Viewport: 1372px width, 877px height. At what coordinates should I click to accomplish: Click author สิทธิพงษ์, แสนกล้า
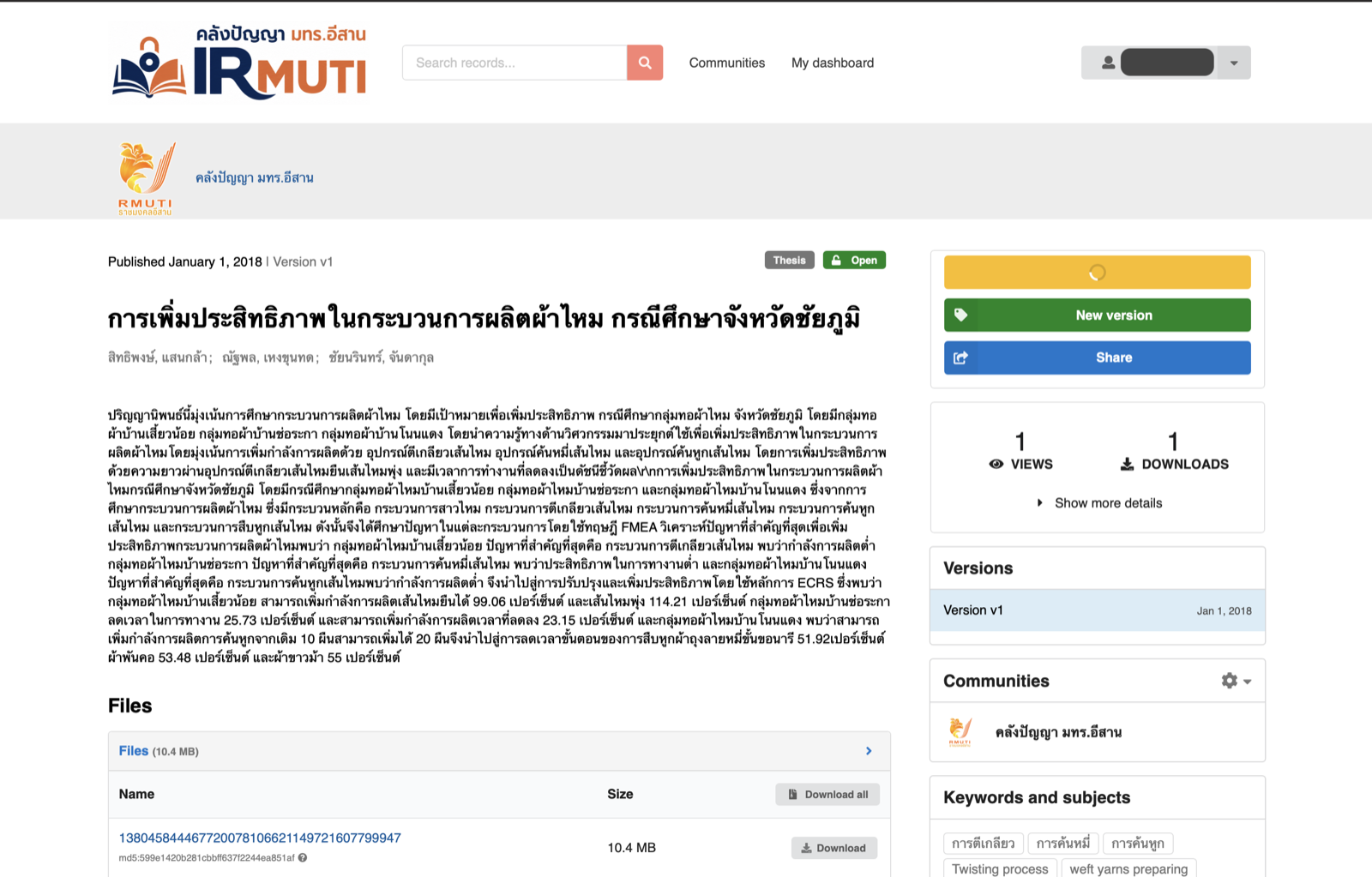(x=159, y=357)
